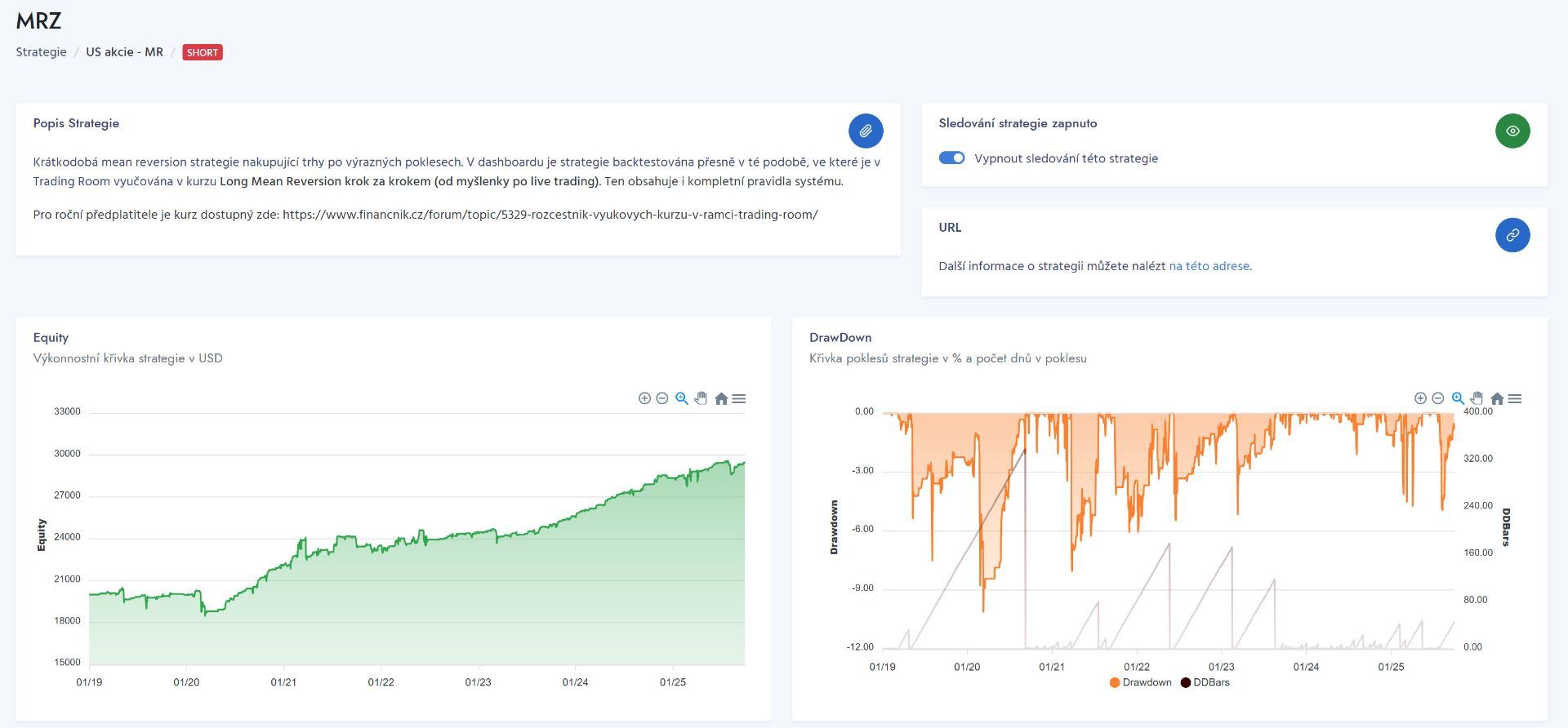Turn off the strategy tracking switch
This screenshot has height=728, width=1568.
[951, 158]
